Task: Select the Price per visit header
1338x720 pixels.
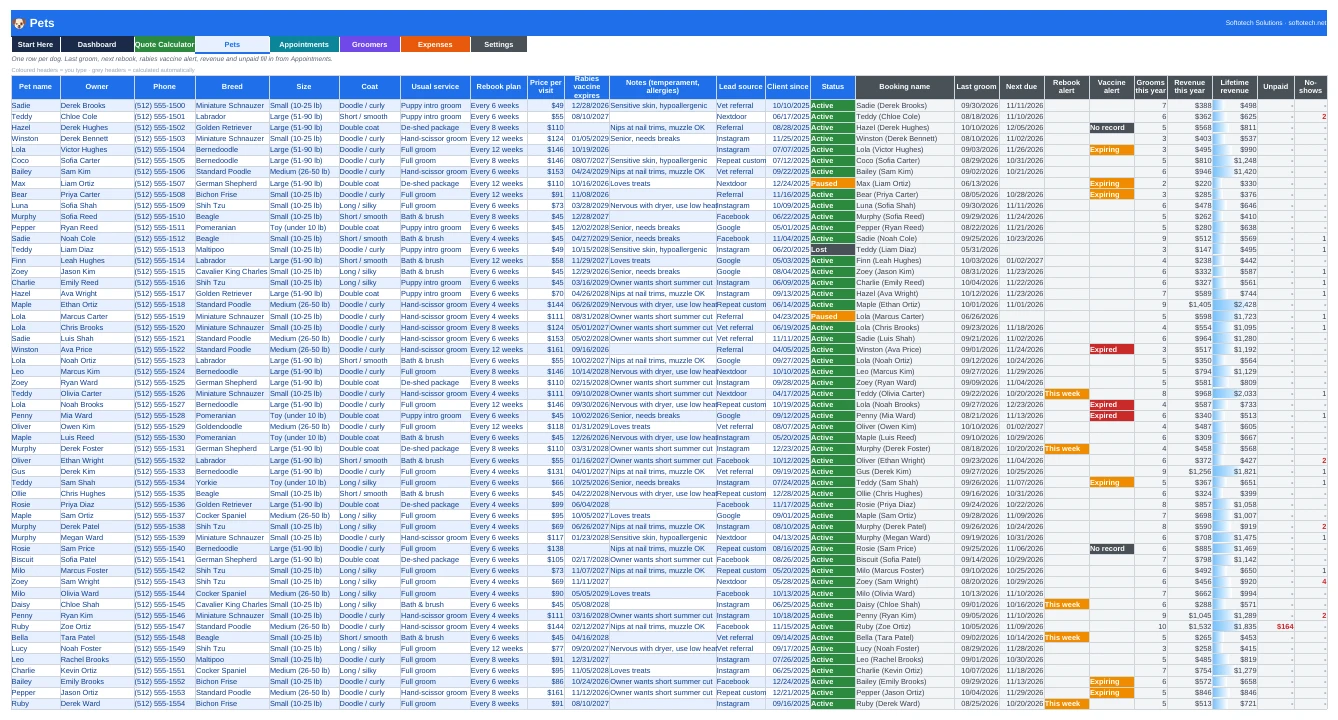Action: [x=546, y=88]
